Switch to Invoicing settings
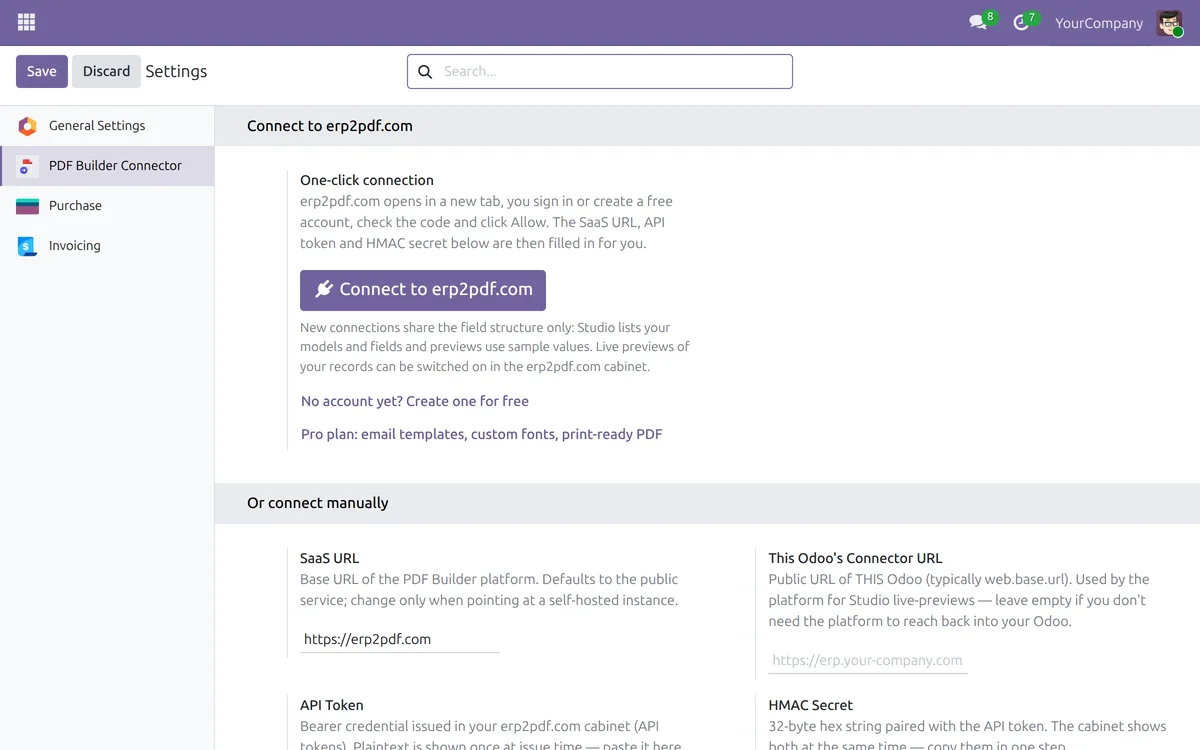The height and width of the screenshot is (750, 1200). pos(107,246)
